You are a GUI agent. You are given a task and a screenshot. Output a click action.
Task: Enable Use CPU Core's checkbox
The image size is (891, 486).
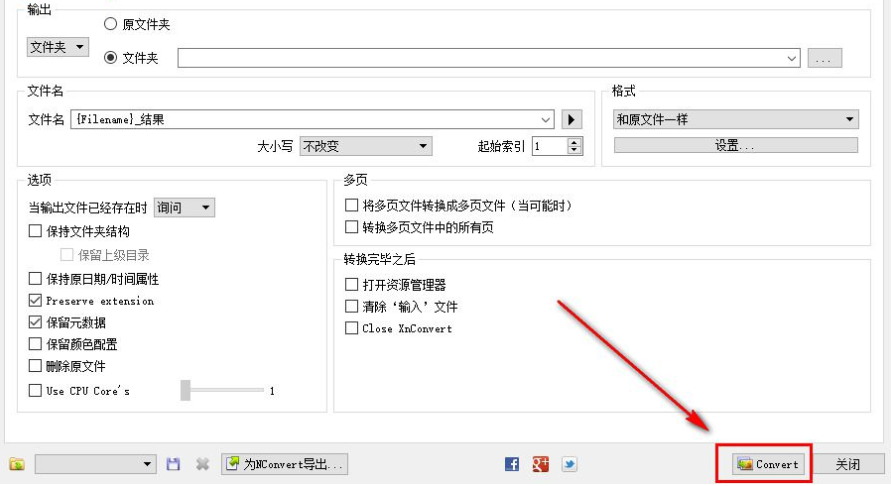point(35,391)
